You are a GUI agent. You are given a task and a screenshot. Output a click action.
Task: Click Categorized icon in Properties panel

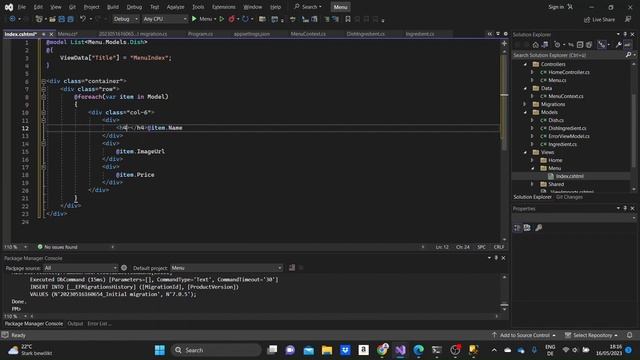pos(517,228)
